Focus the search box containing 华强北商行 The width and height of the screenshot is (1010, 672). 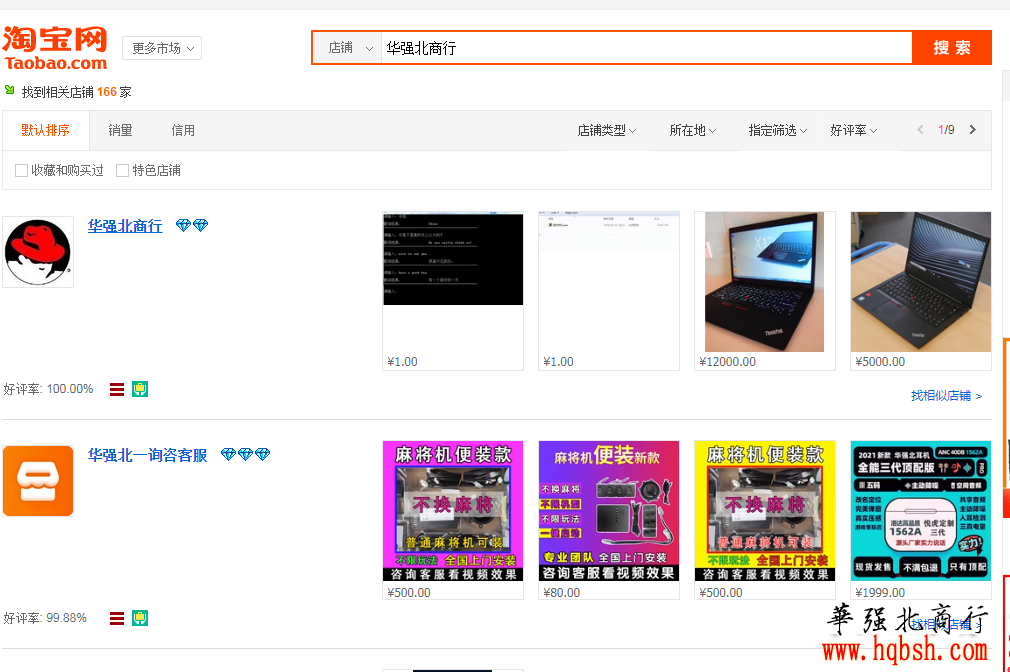[x=646, y=48]
